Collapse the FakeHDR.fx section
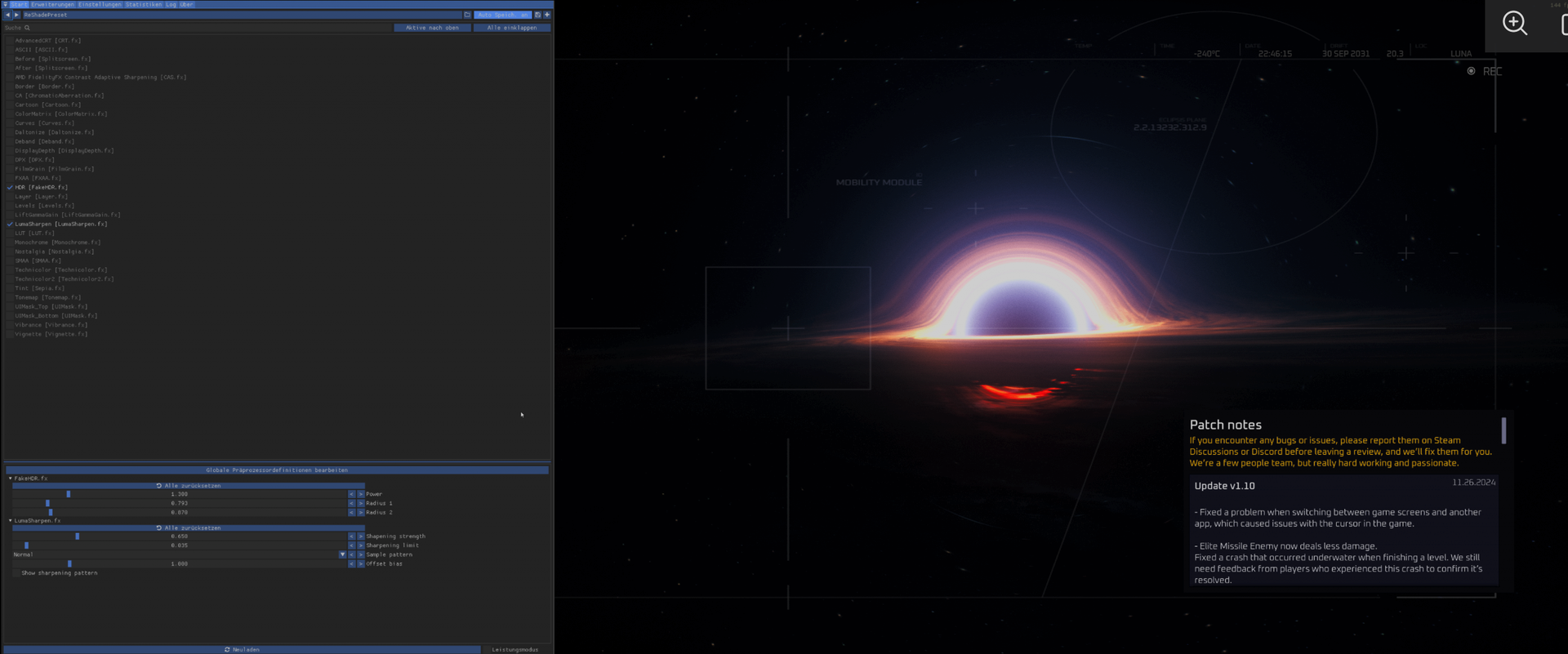The image size is (1568, 654). point(11,478)
